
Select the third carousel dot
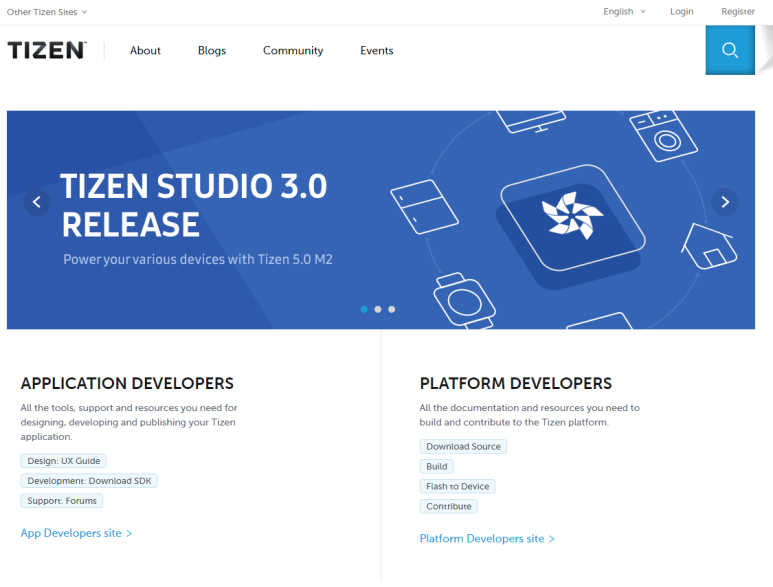coord(391,310)
